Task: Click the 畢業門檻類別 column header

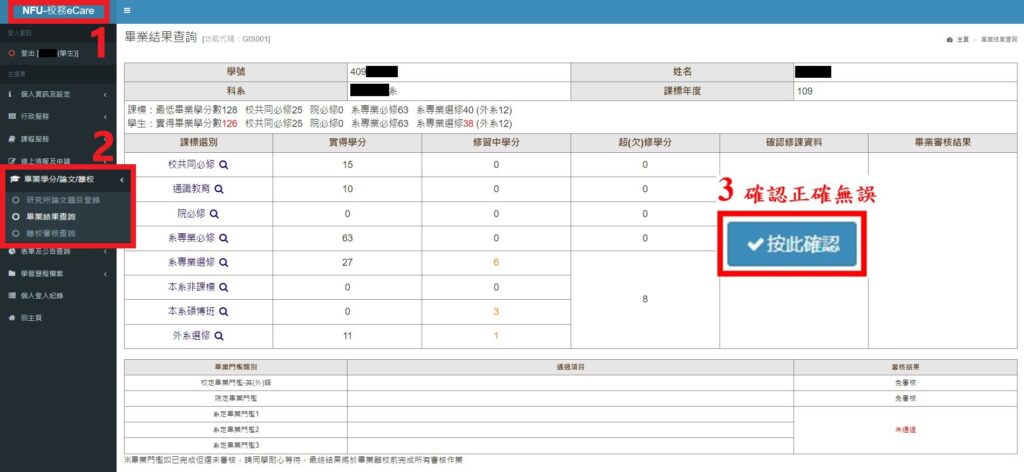Action: pyautogui.click(x=235, y=368)
